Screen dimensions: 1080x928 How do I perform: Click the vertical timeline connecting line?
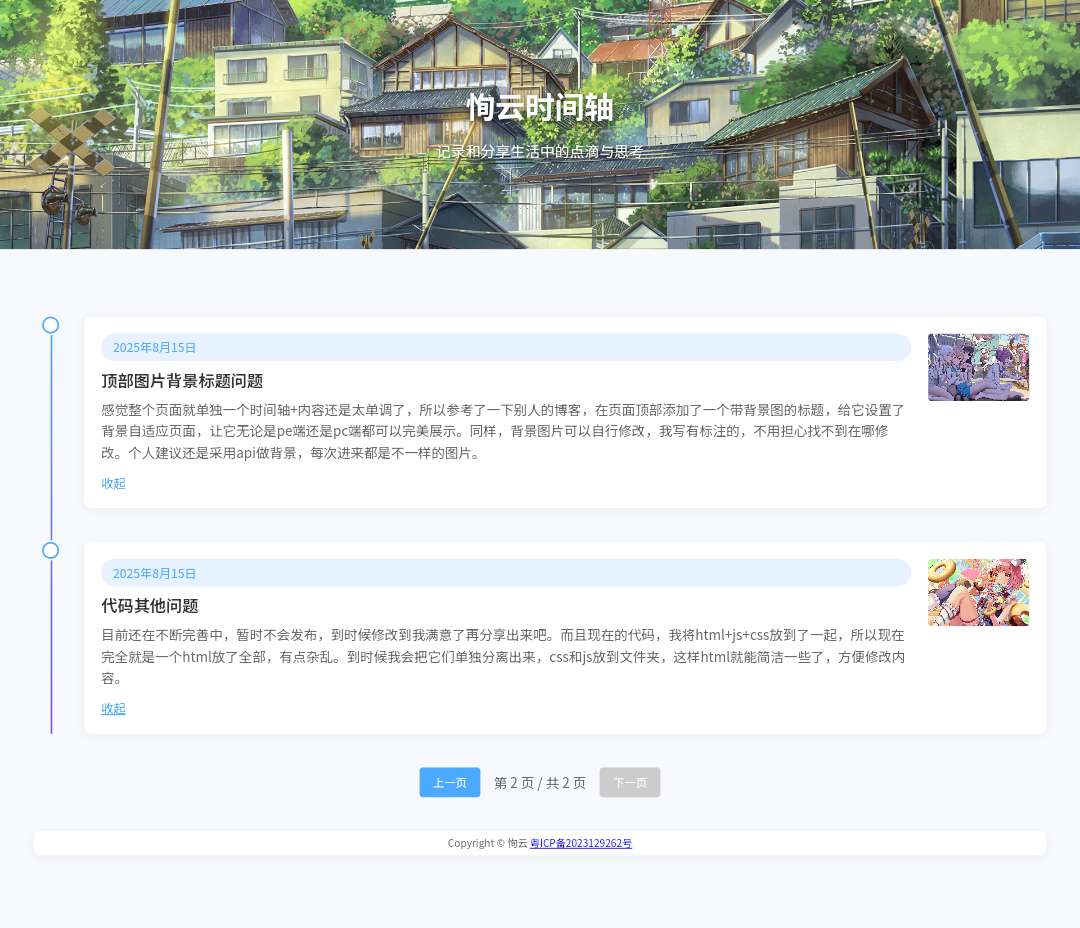[x=51, y=450]
